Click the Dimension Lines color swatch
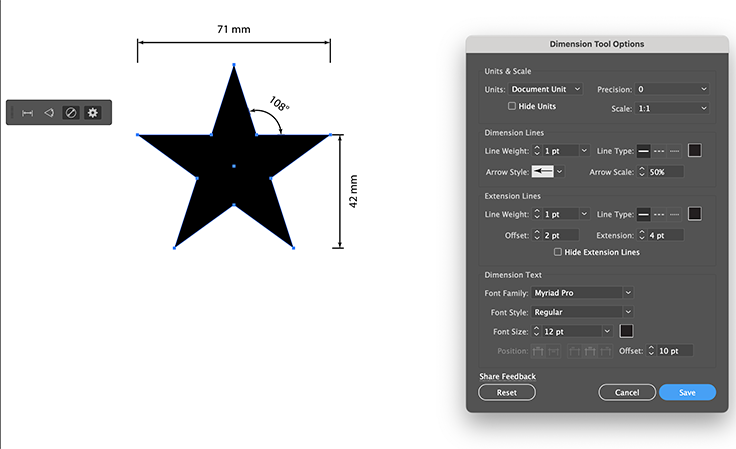Screen dimensions: 736x449 click(695, 151)
